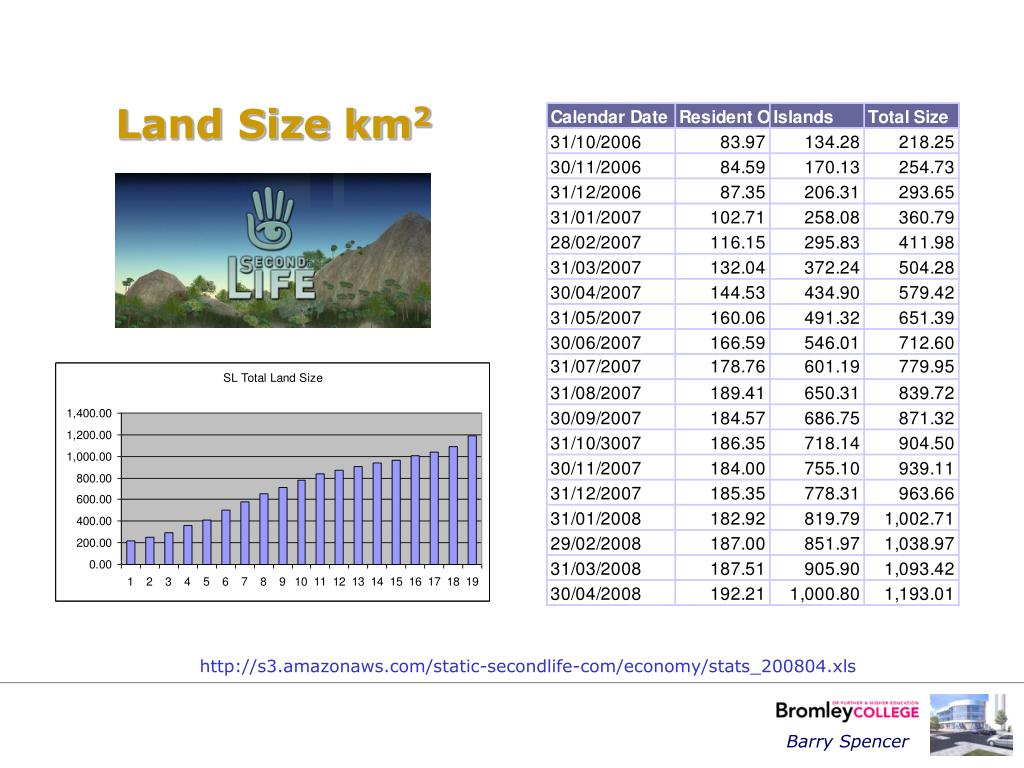The width and height of the screenshot is (1024, 768).
Task: Click the resident value 102.71
Action: pos(737,217)
